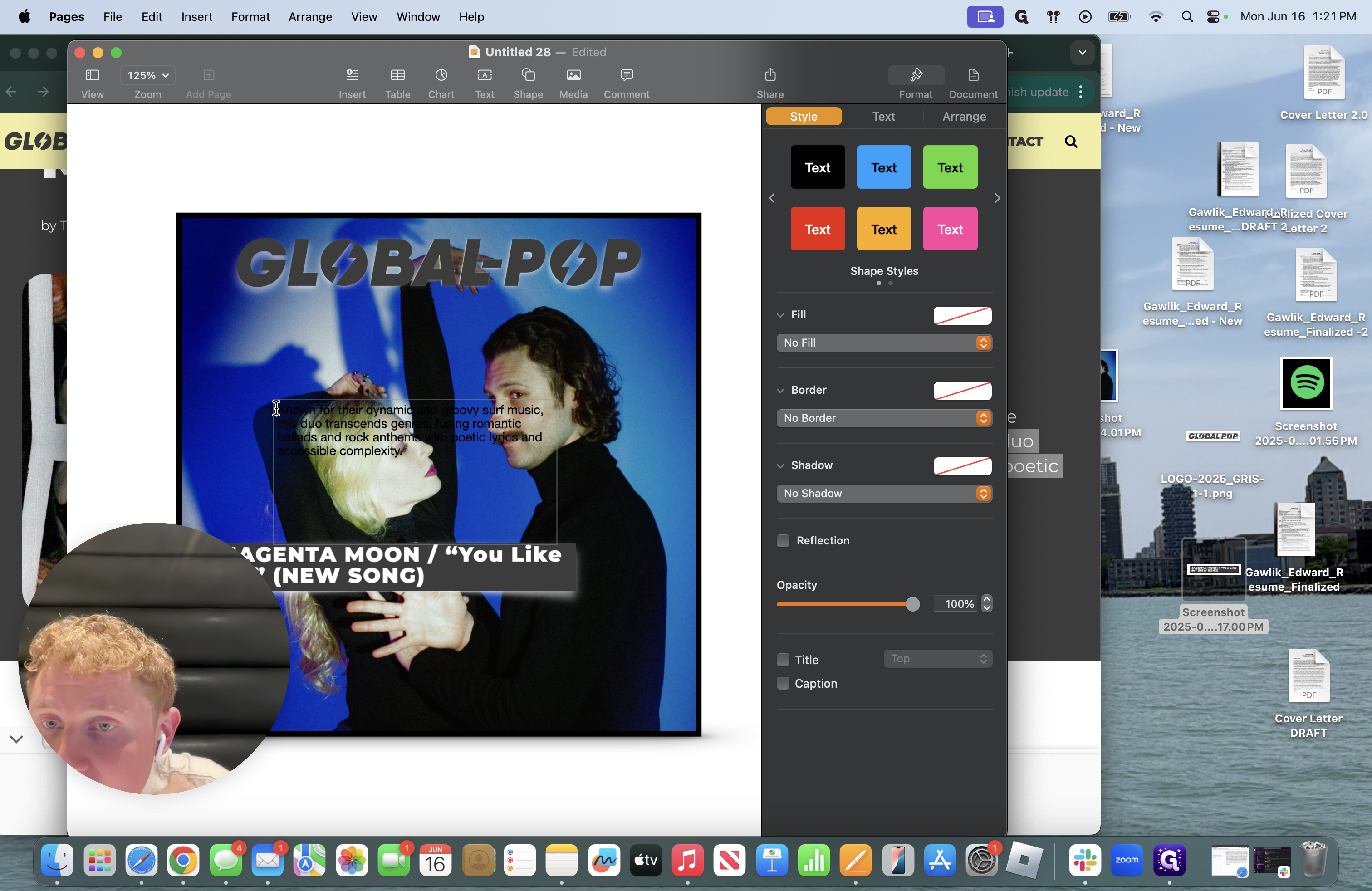
Task: Open the browser window tab list chevron
Action: 1082,53
